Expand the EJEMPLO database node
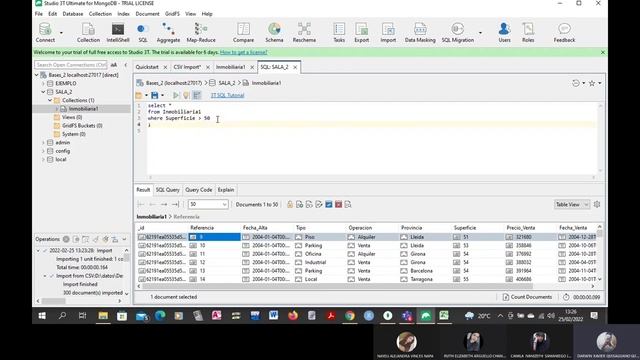Viewport: 640px width, 360px height. click(43, 83)
